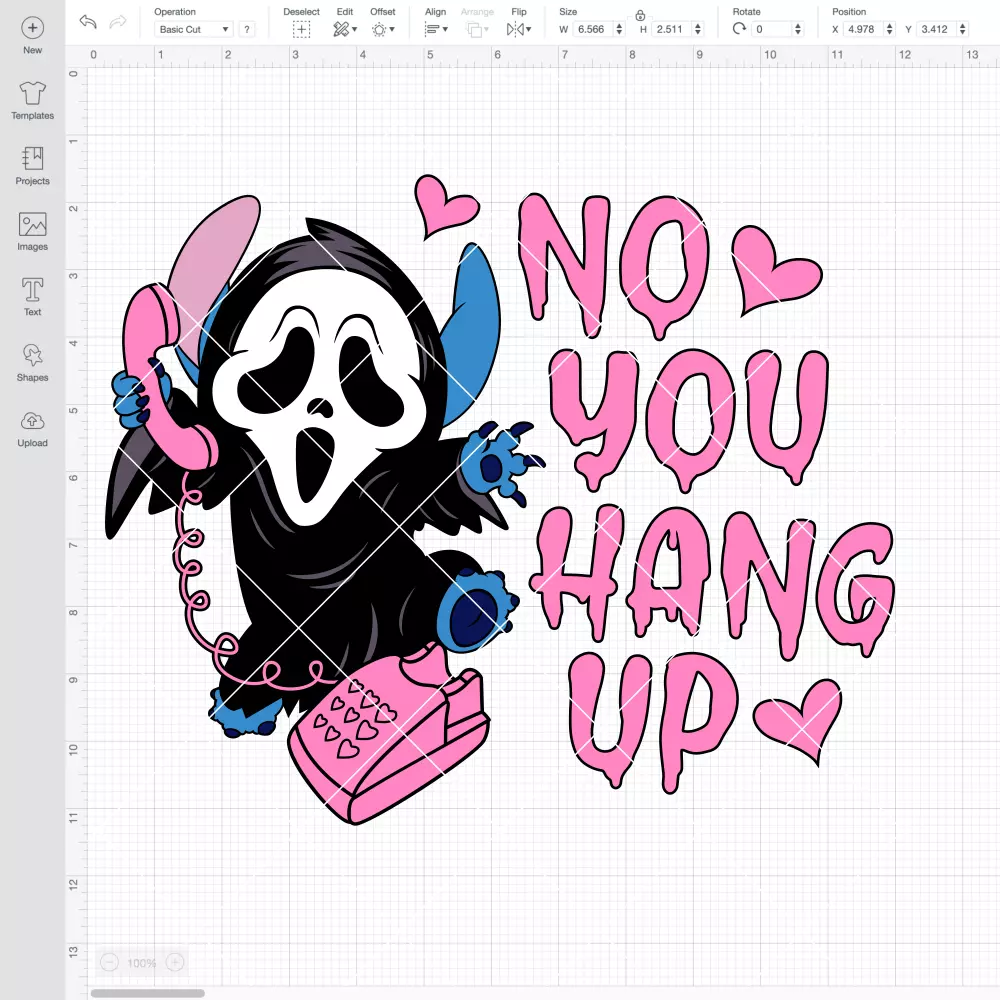Click the Y position field 3.412
The image size is (1000, 1000).
[x=936, y=29]
